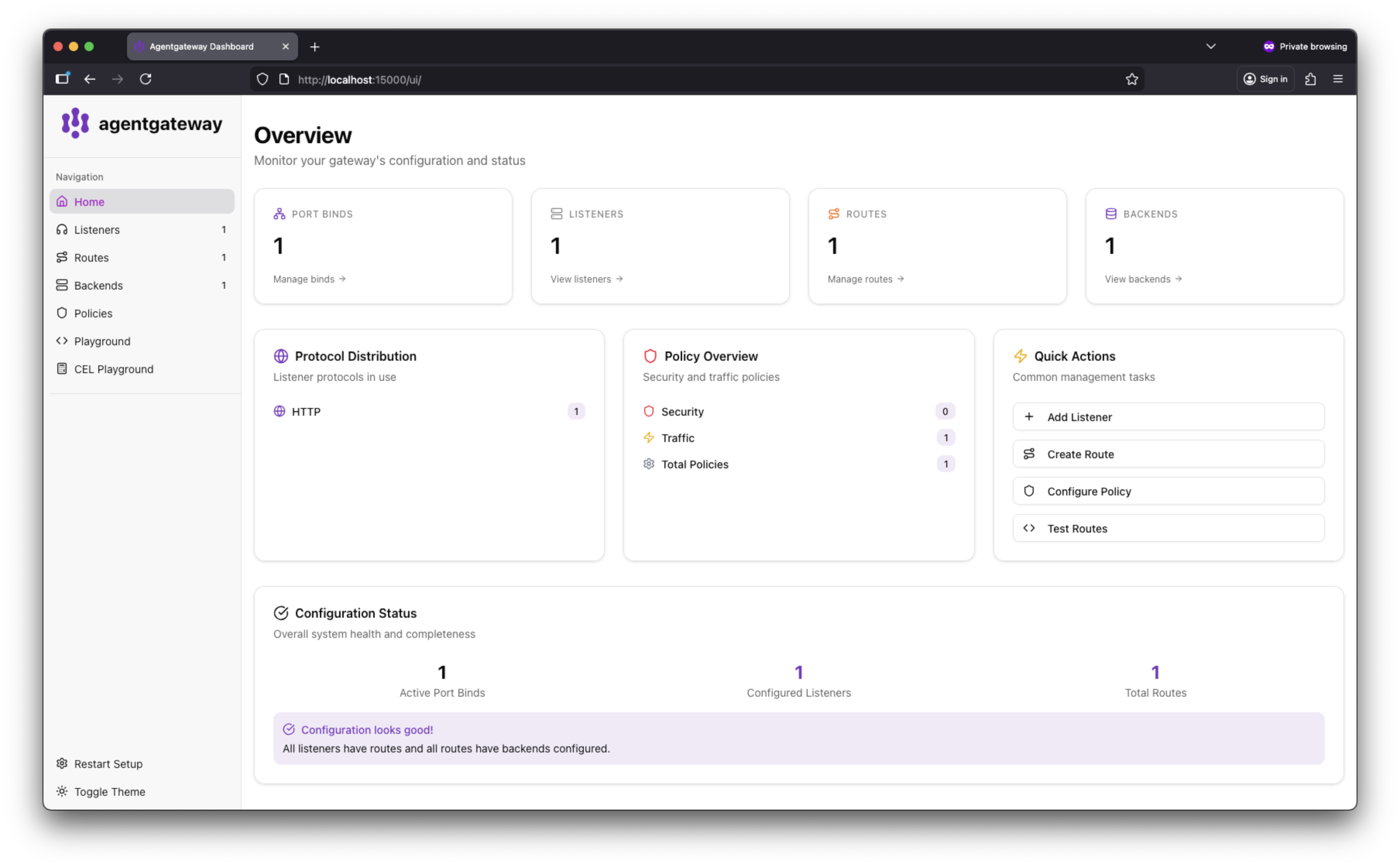
Task: Open Routes via sidebar route icon
Action: click(x=62, y=257)
